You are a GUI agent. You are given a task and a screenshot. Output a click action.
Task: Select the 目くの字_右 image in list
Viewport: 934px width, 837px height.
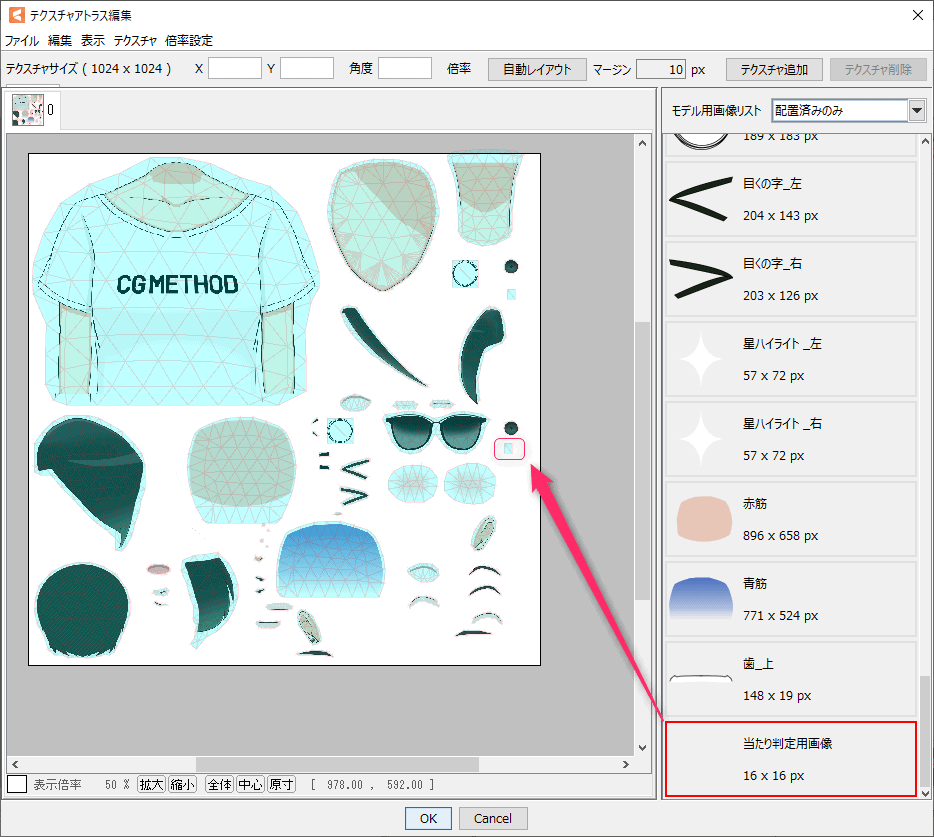point(790,279)
